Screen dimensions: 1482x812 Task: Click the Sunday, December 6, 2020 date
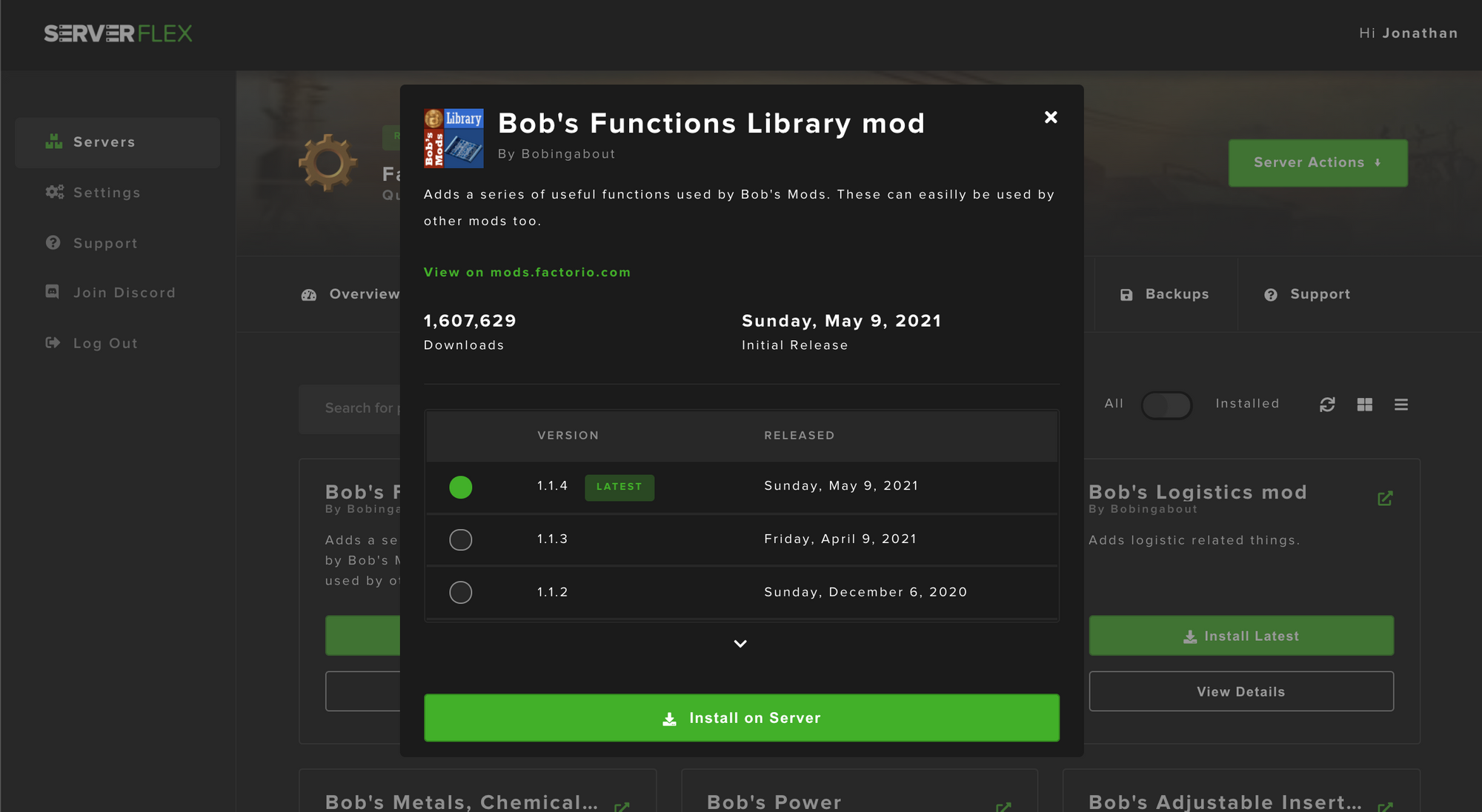(865, 592)
